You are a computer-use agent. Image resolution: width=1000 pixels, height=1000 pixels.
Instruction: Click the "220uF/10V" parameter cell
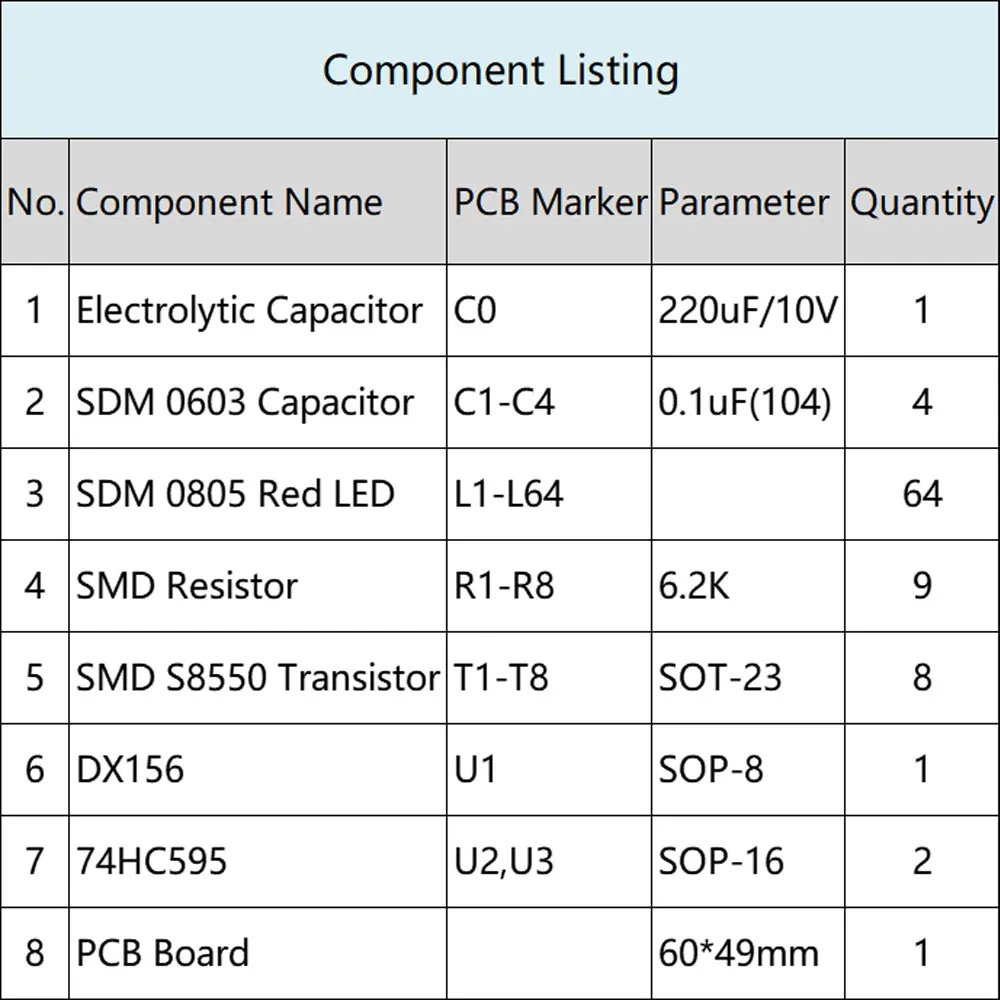click(747, 311)
